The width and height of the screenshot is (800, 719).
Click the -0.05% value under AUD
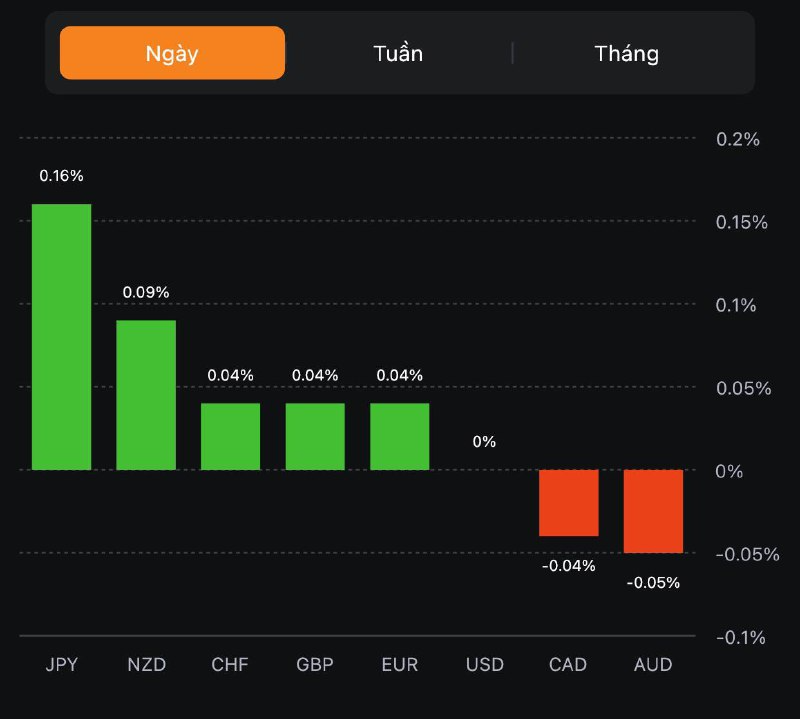pos(653,582)
